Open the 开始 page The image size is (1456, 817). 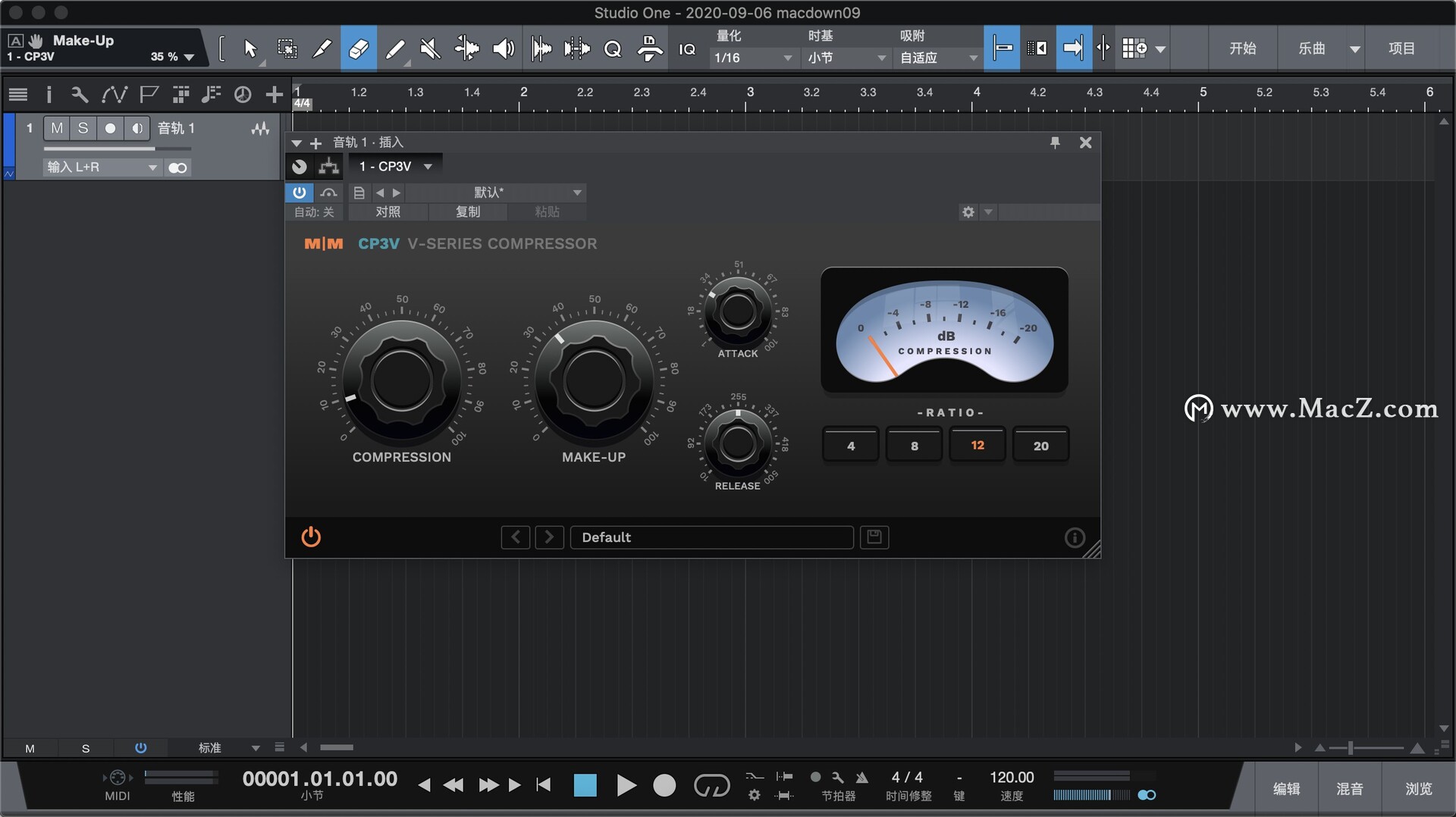[x=1242, y=49]
